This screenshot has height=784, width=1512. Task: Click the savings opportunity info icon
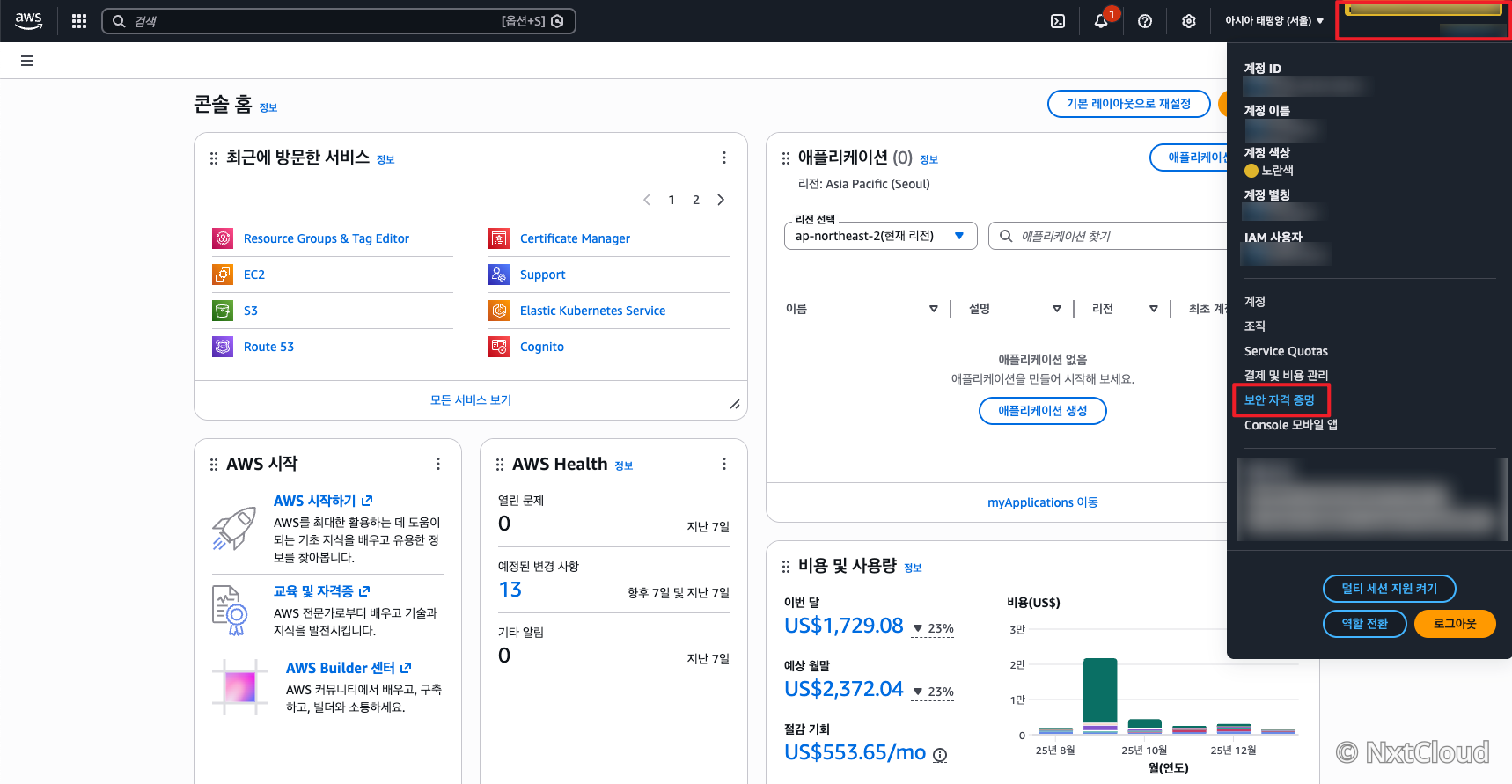pos(940,755)
